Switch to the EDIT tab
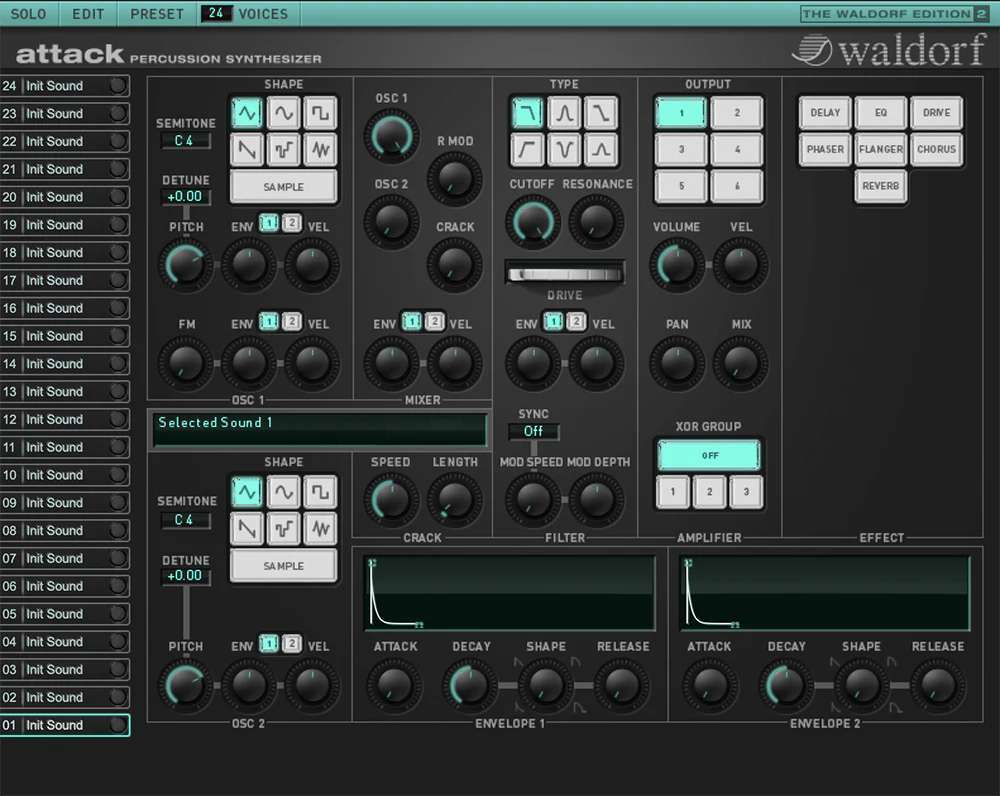Viewport: 1000px width, 796px height. (x=88, y=14)
